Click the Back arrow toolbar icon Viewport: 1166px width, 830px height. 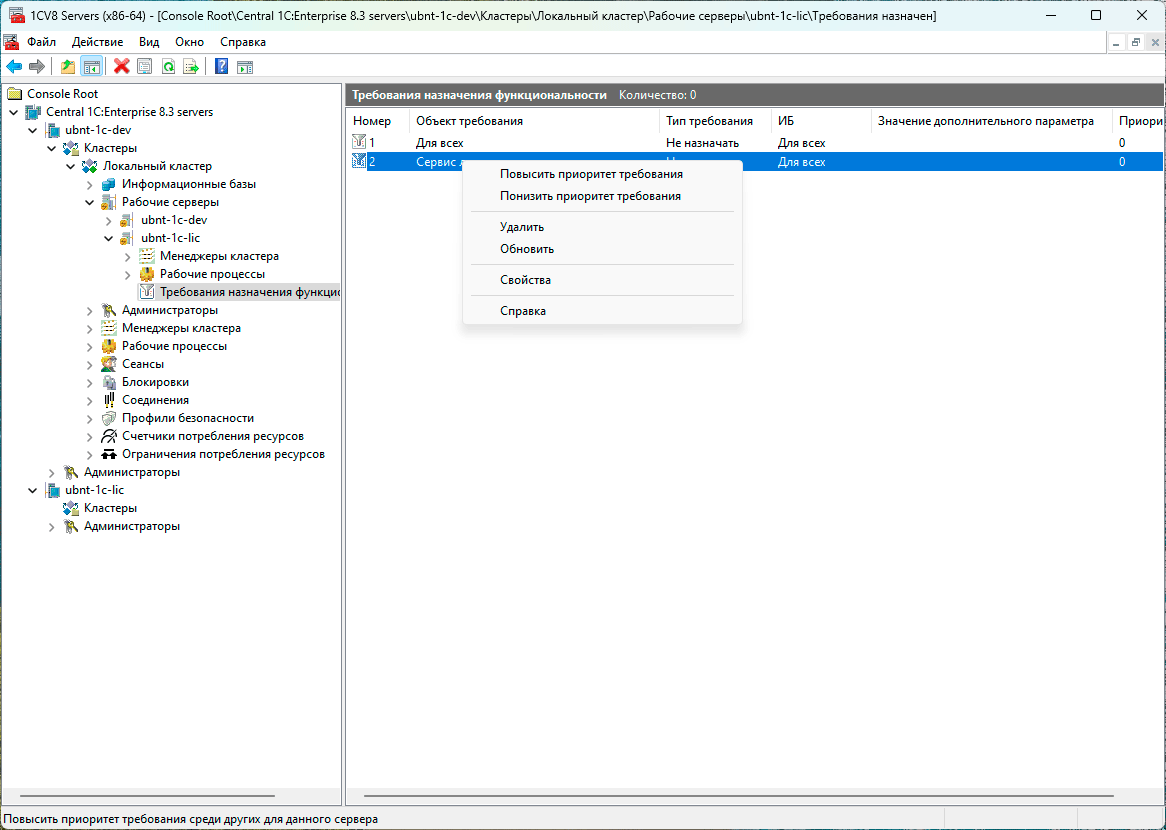click(x=14, y=67)
